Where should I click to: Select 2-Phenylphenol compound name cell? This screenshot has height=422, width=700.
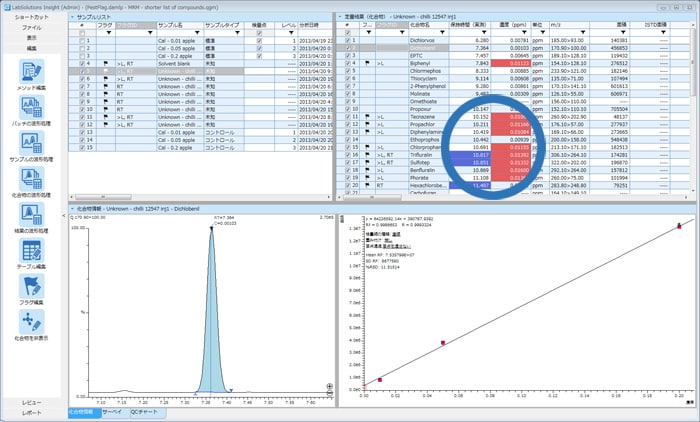coord(429,86)
